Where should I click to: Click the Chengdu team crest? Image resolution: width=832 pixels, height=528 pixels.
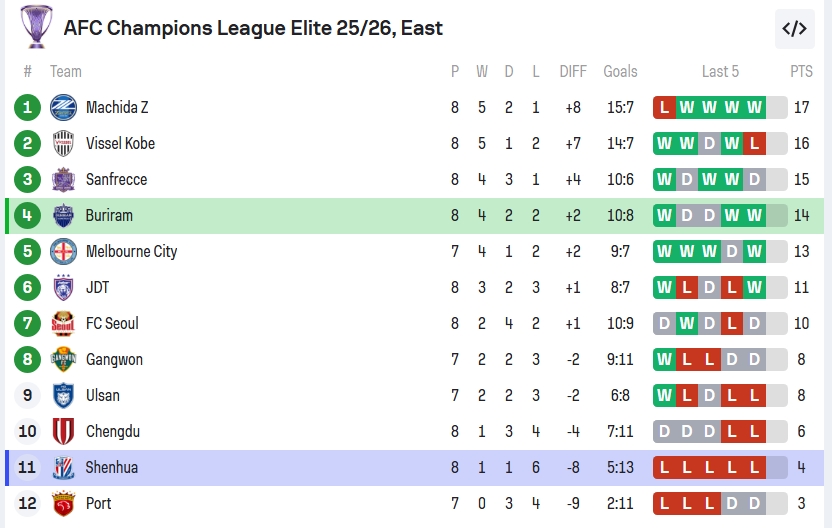click(63, 431)
